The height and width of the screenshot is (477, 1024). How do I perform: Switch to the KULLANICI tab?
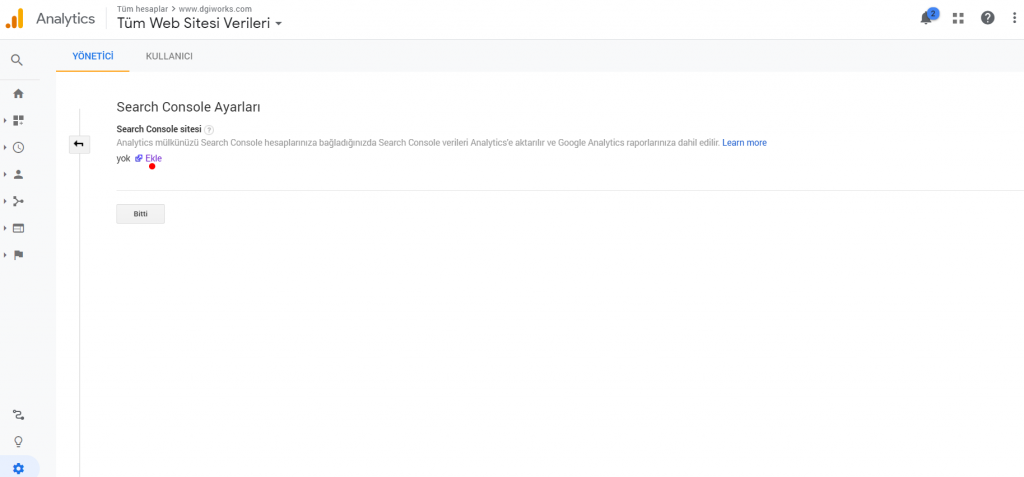(169, 56)
